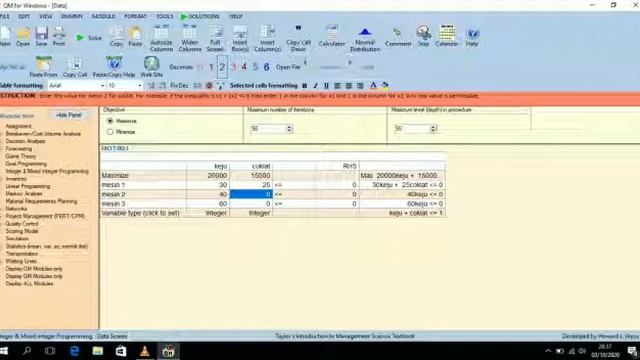The width and height of the screenshot is (640, 360).
Task: Set decimals to 1
Action: pyautogui.click(x=211, y=67)
